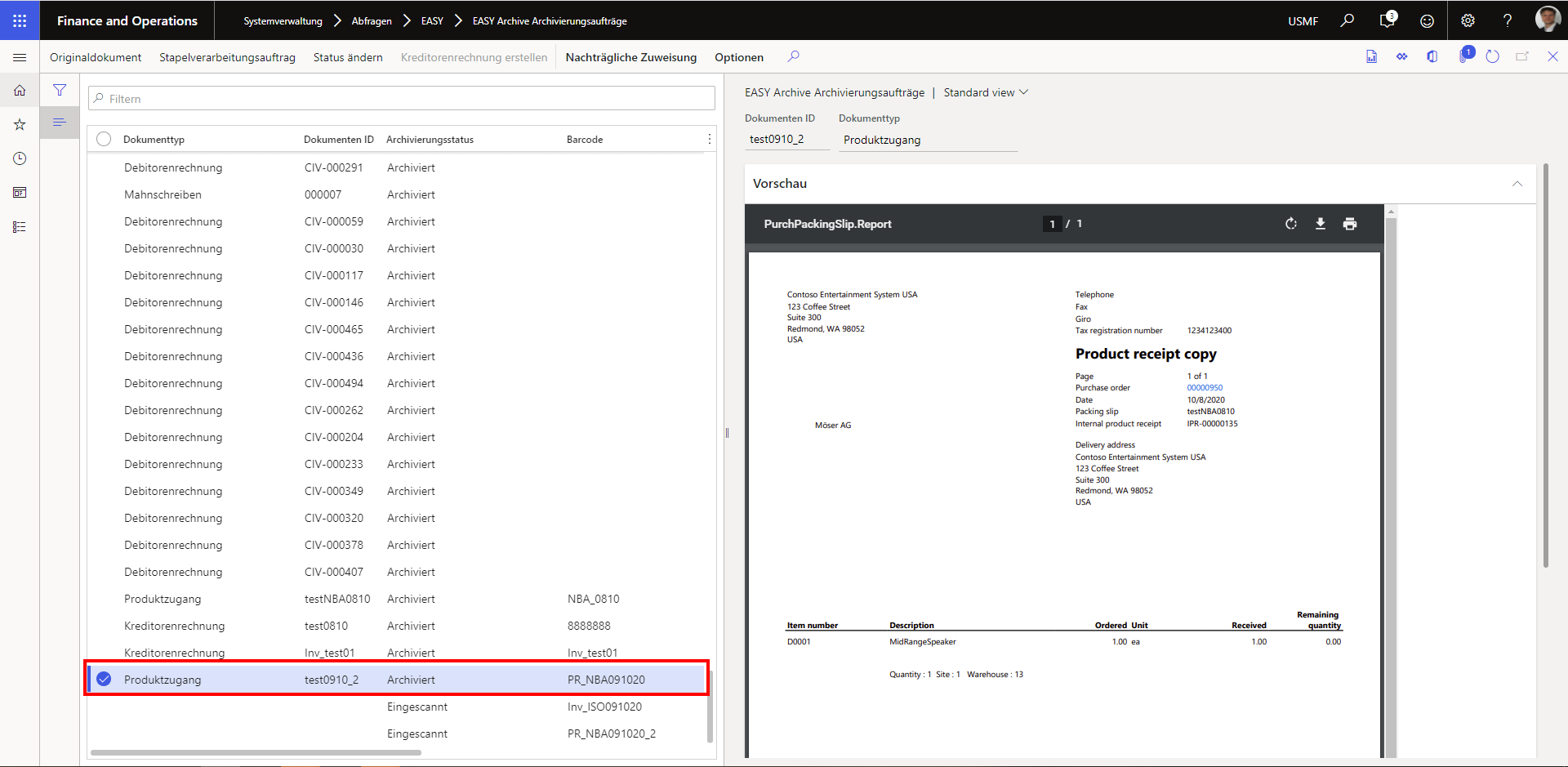Click the PDF page number box
This screenshot has width=1568, height=767.
1052,224
